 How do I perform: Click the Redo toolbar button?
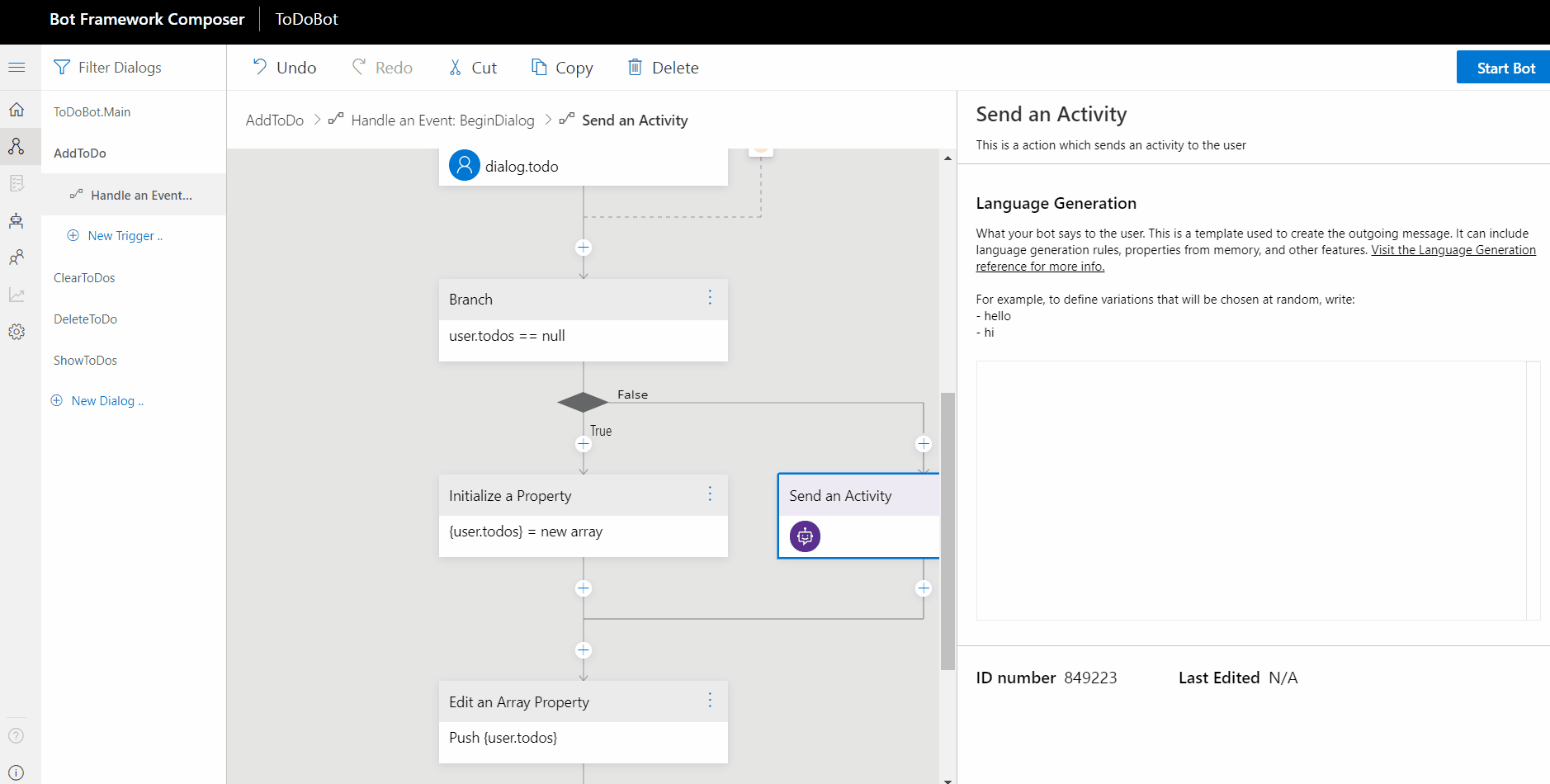point(382,68)
